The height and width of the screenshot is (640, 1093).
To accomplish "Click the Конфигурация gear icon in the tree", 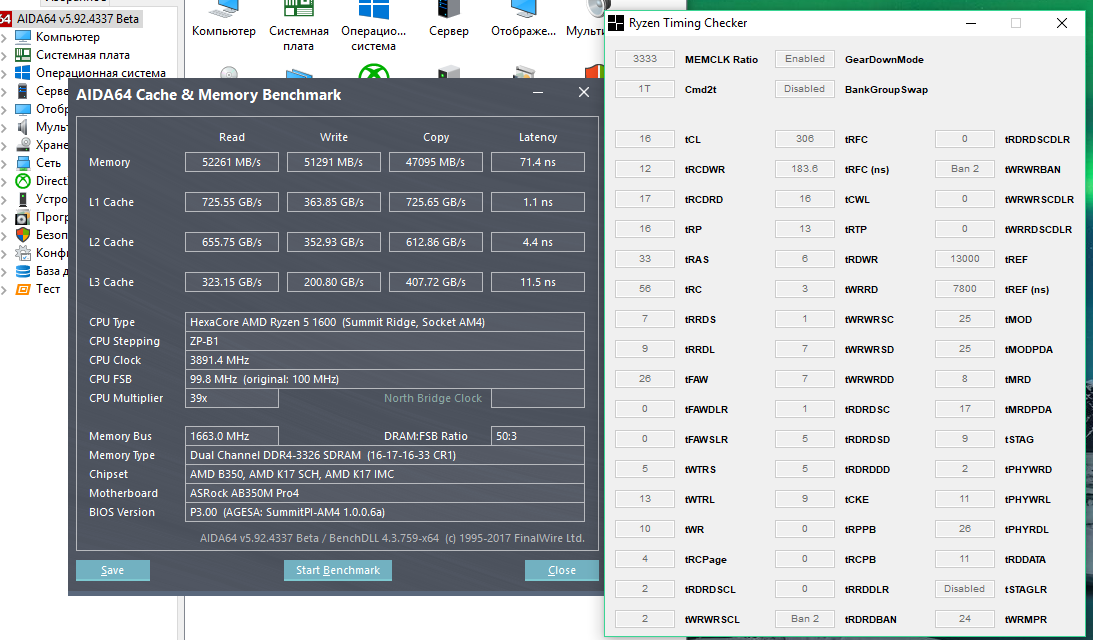I will pyautogui.click(x=23, y=252).
